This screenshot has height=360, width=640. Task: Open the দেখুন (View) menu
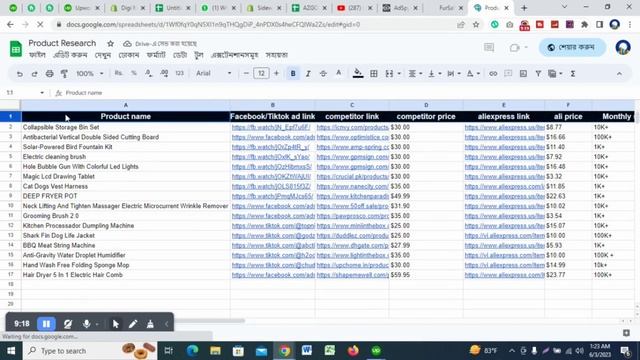[103, 55]
